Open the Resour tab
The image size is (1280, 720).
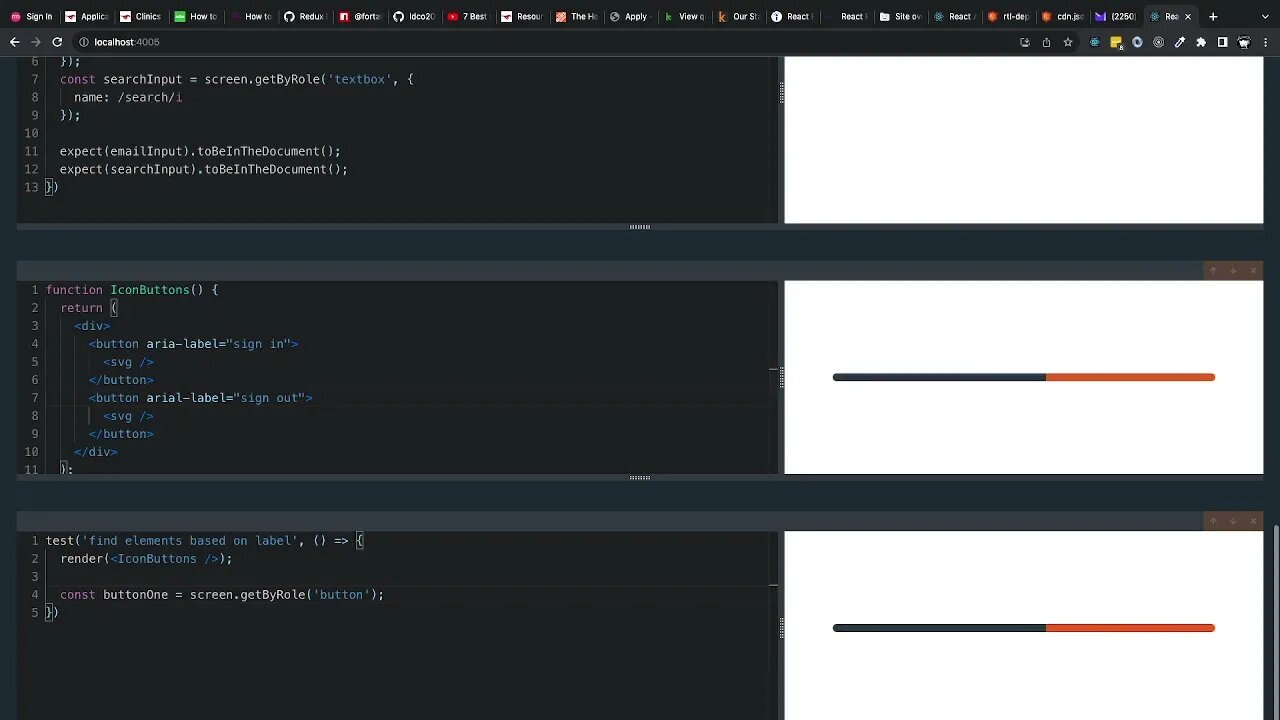(x=522, y=16)
